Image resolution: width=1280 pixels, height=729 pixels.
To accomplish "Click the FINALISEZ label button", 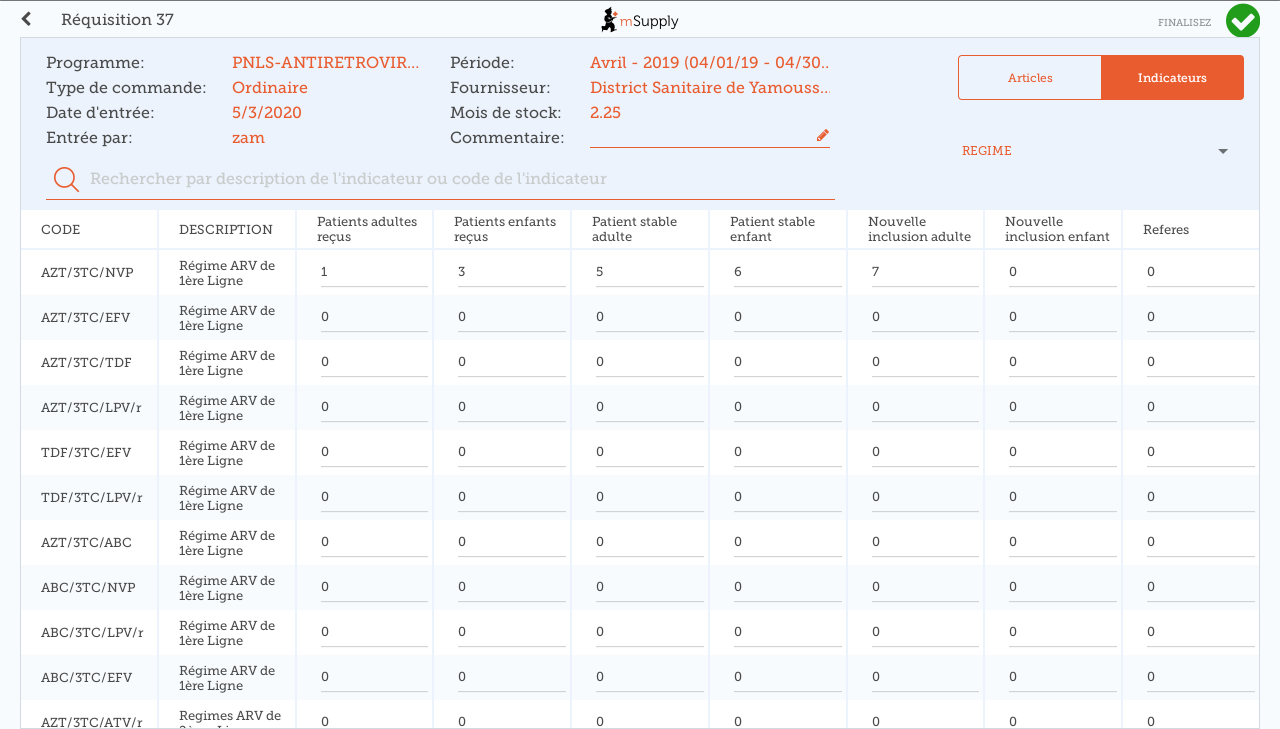I will [1184, 22].
